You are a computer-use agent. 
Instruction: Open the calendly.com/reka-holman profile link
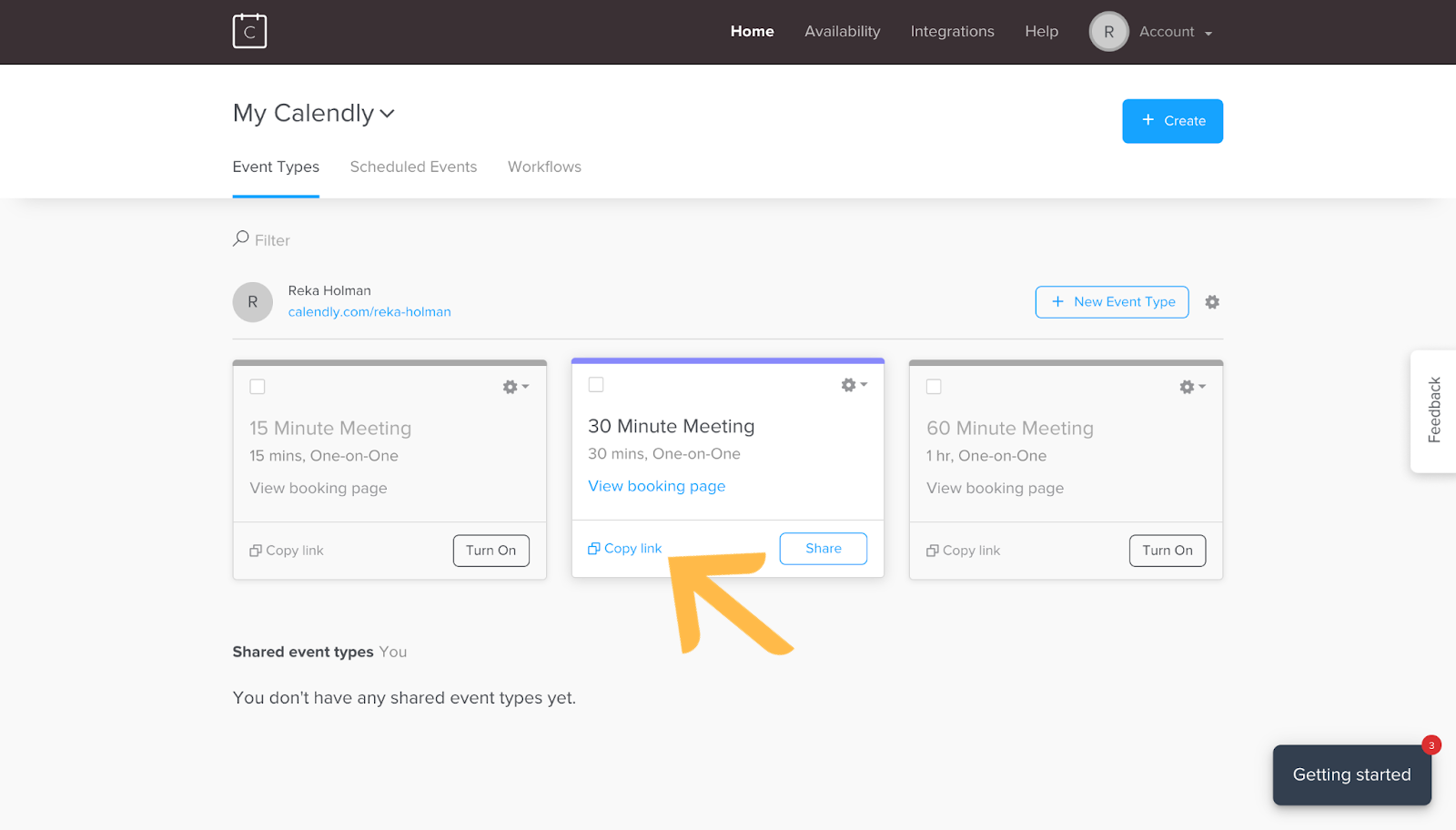pos(369,310)
